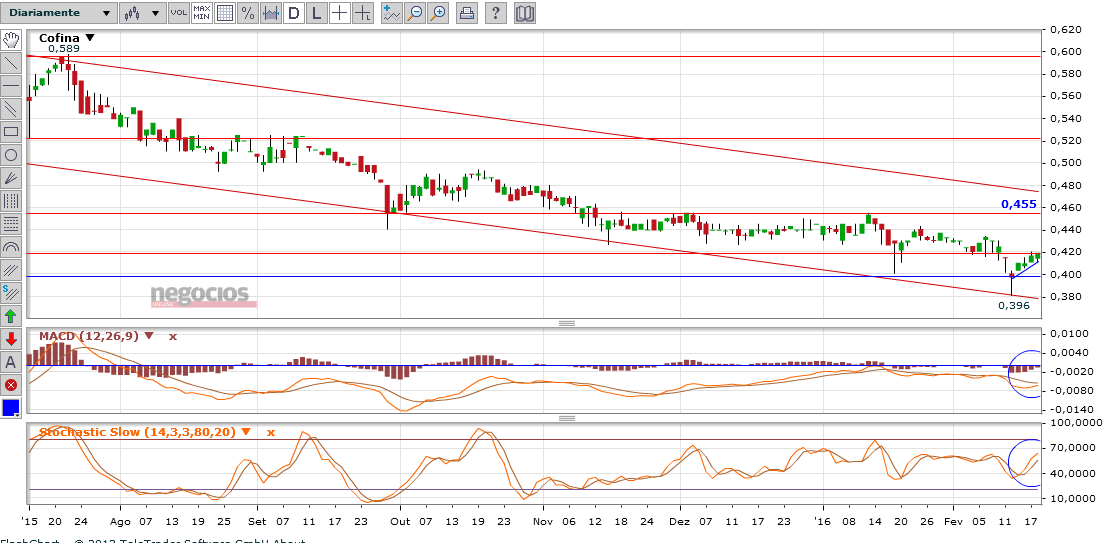Open the blue drawing color picker
The width and height of the screenshot is (1110, 543).
[11, 408]
